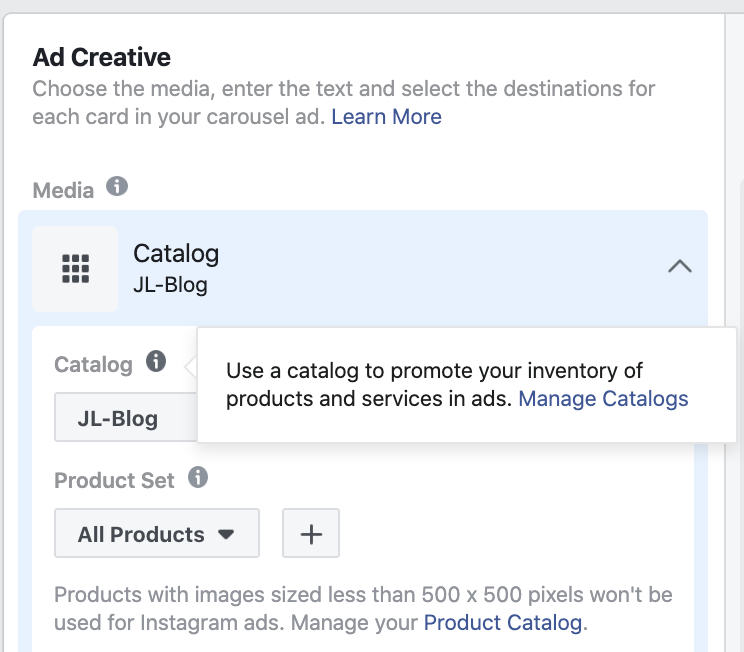The image size is (744, 652).
Task: Click the Product Set field label
Action: coord(114,481)
